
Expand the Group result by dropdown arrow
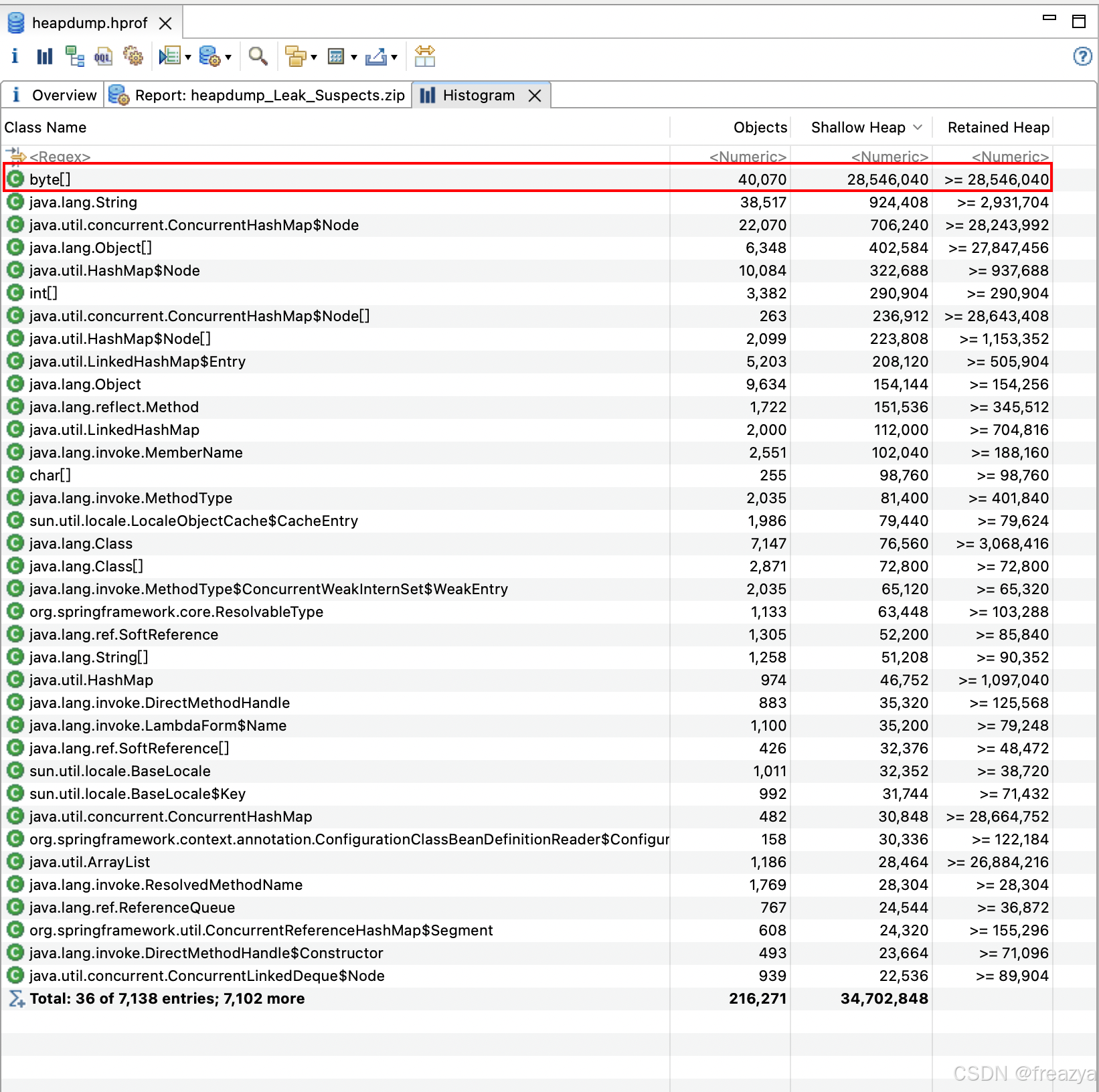click(314, 58)
